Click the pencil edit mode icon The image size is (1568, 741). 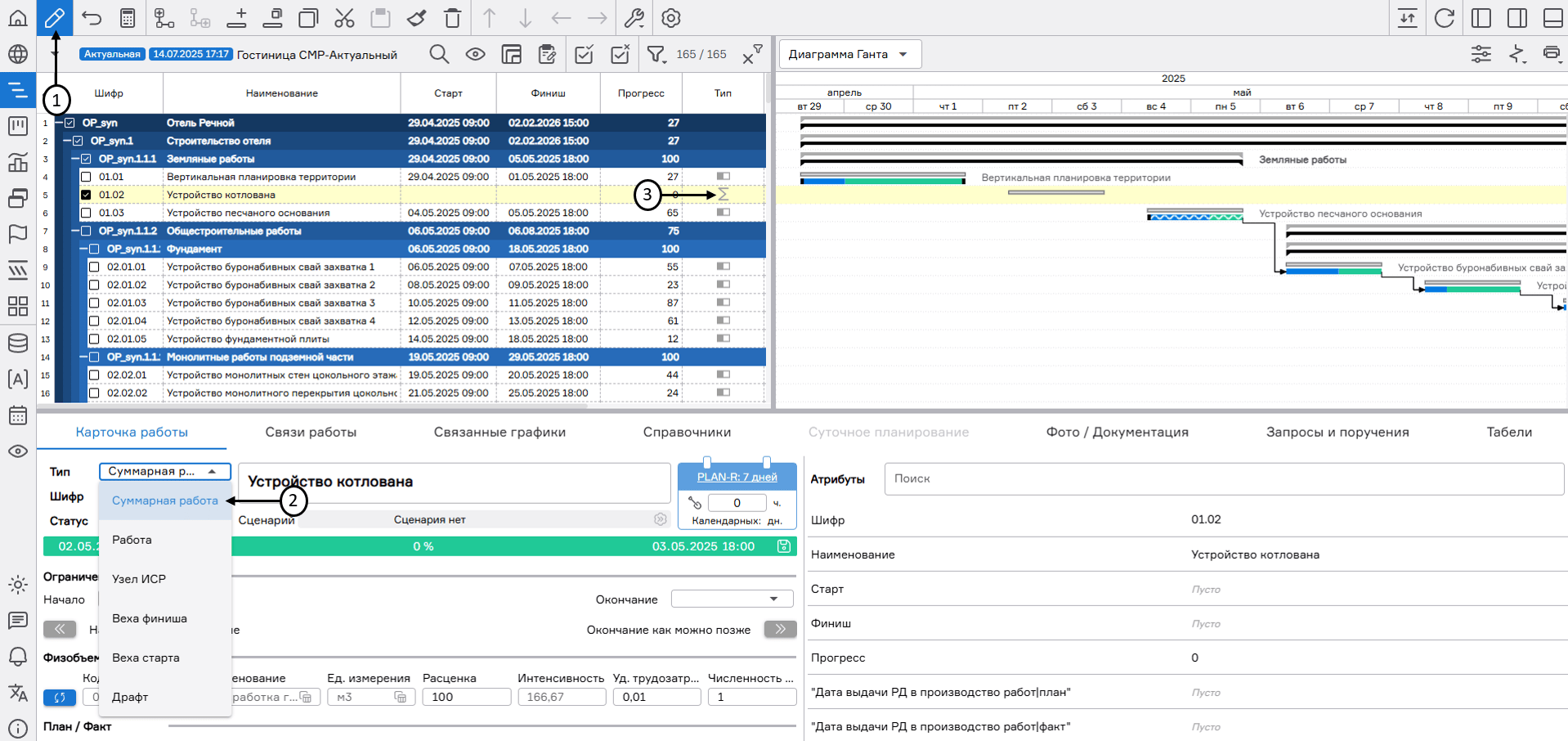pos(55,18)
